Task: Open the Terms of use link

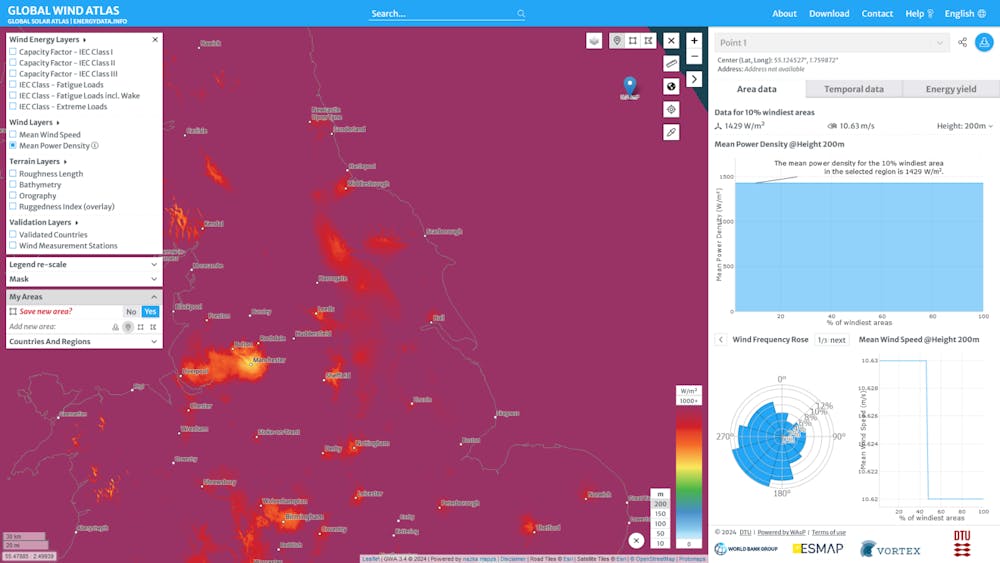Action: 828,532
